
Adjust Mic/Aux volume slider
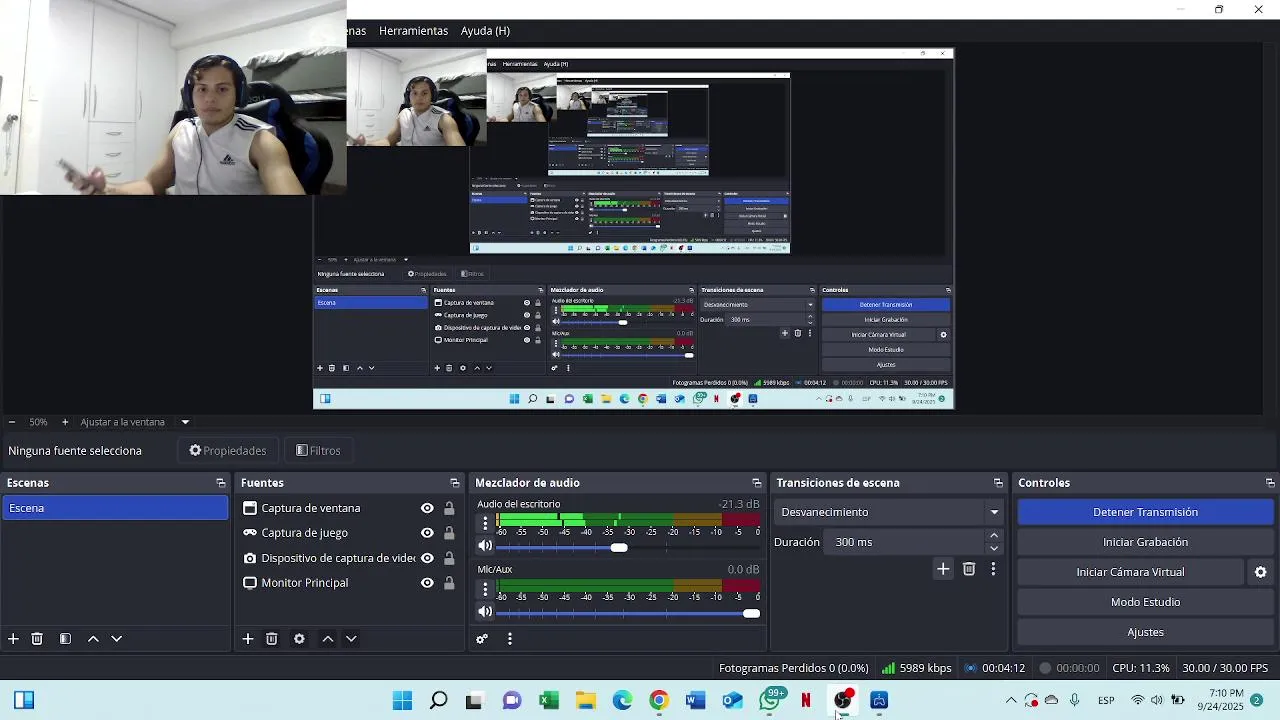(x=628, y=613)
